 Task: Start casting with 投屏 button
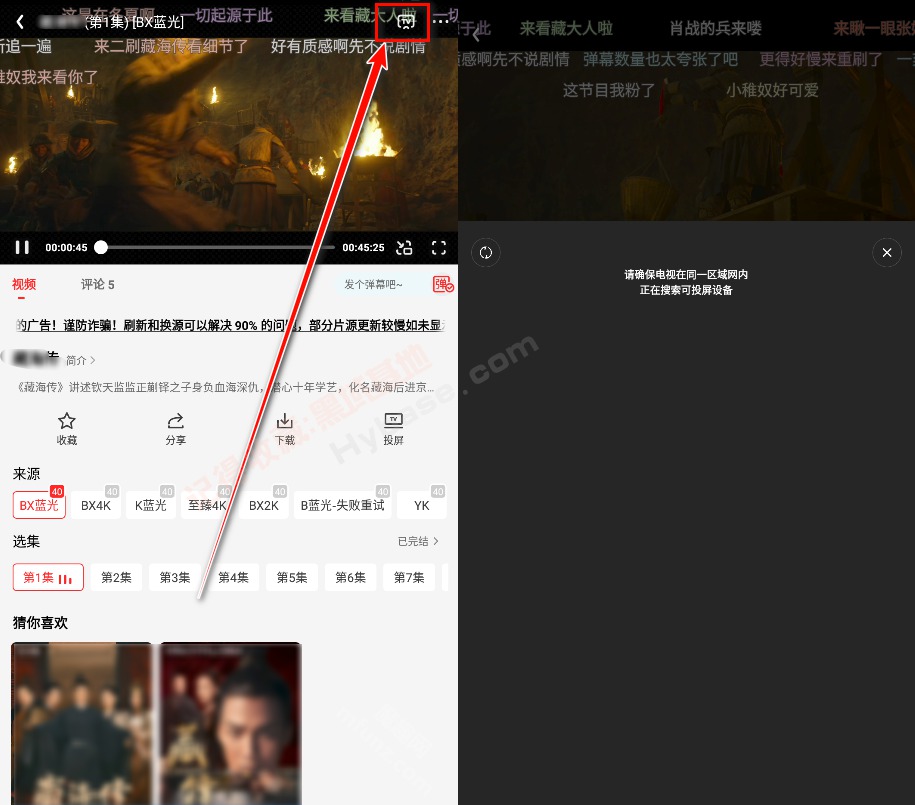[x=393, y=429]
